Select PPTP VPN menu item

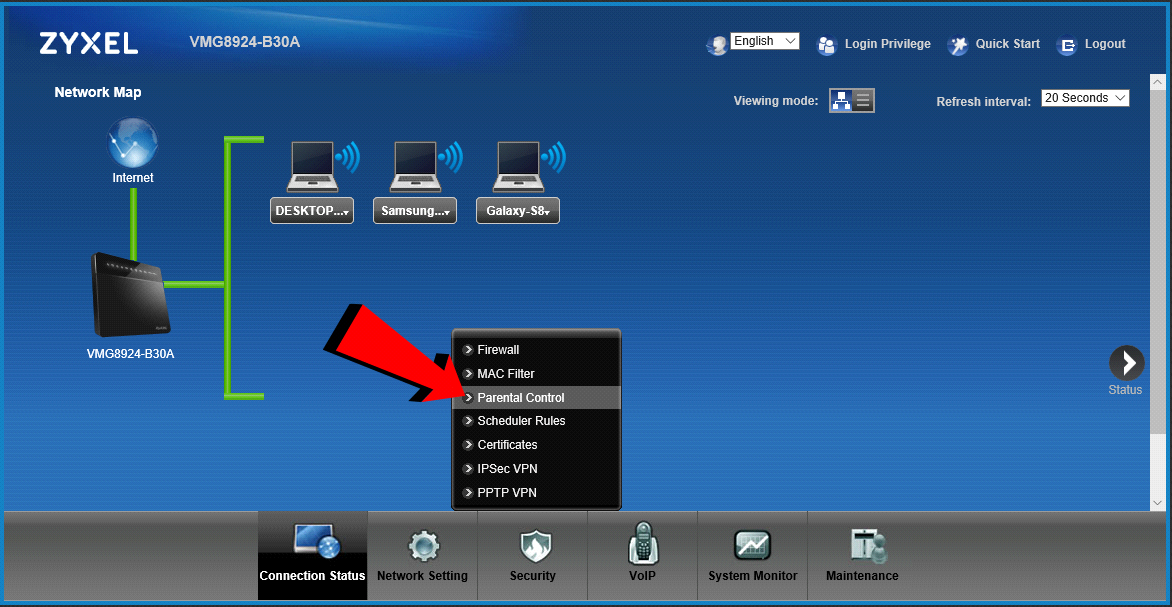pyautogui.click(x=536, y=493)
